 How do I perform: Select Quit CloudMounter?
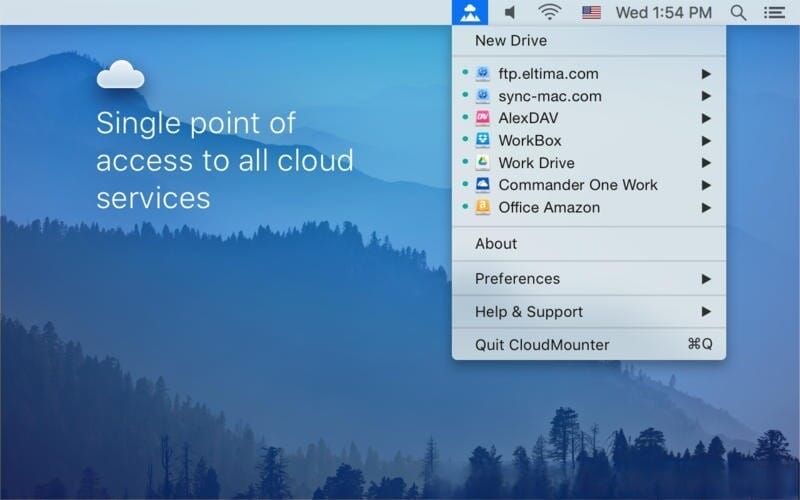click(589, 345)
